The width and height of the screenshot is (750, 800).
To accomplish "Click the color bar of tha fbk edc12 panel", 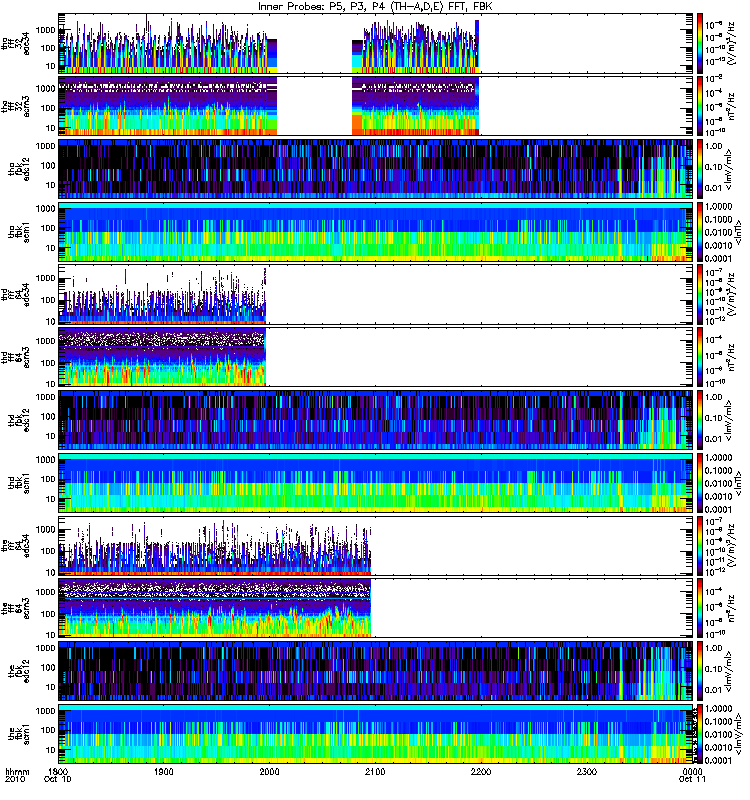I will click(700, 169).
